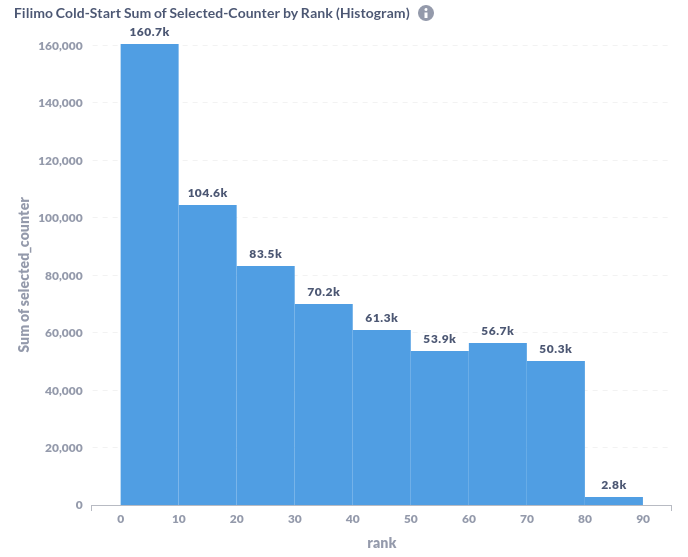Select the 2.8k value label
The height and width of the screenshot is (557, 688).
pos(614,485)
